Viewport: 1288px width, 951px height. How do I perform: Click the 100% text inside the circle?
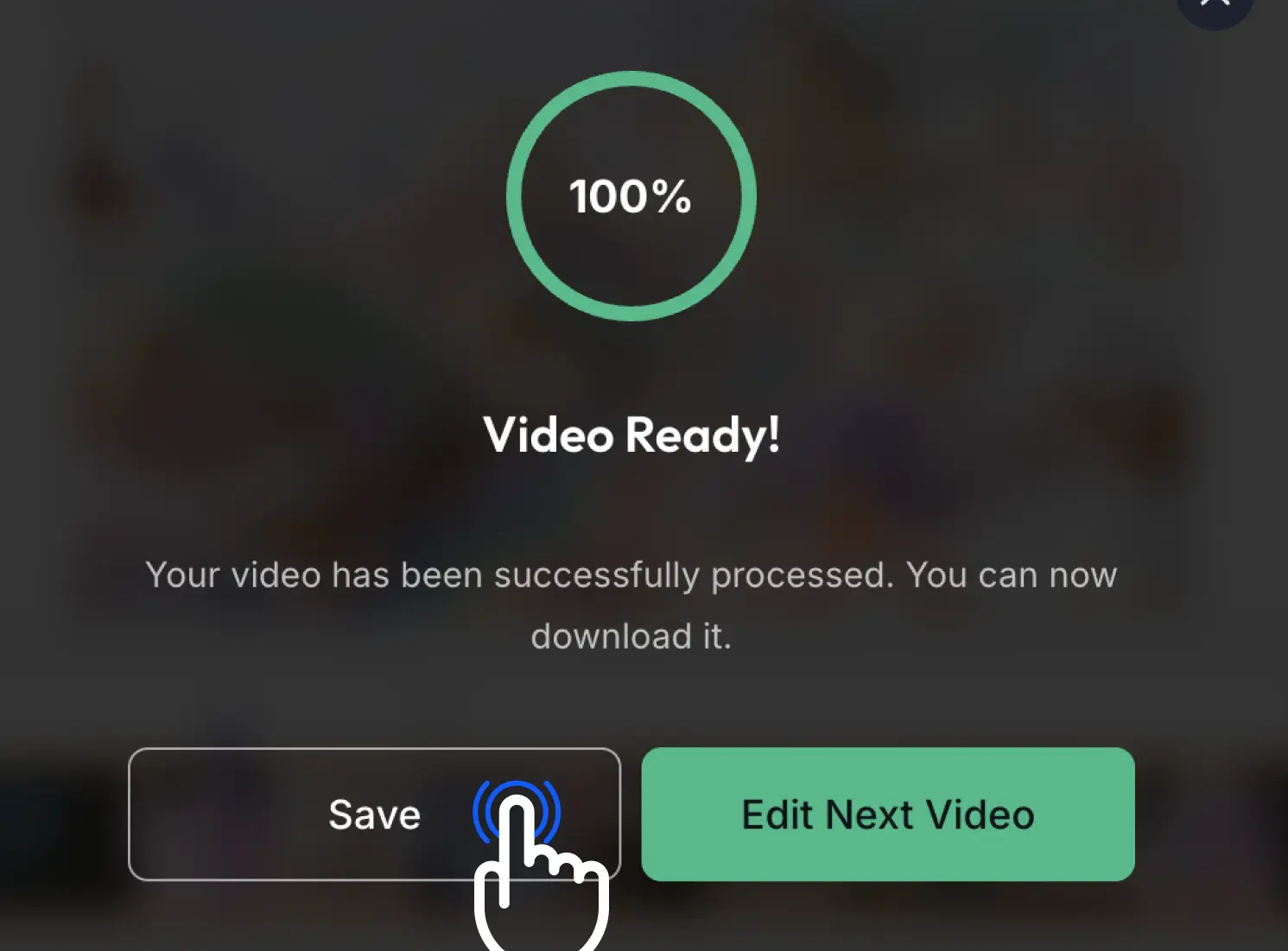point(630,197)
